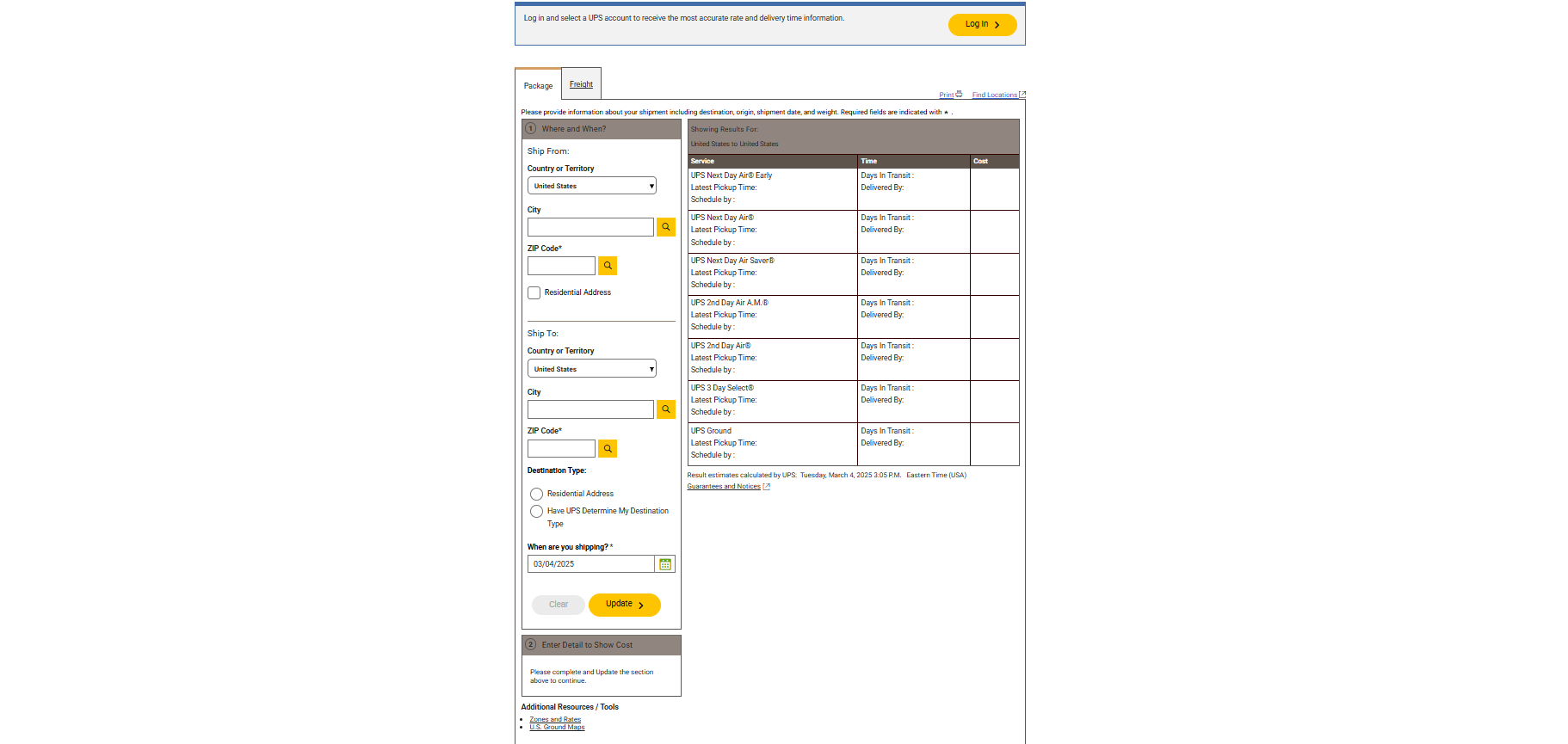Click the UPS 2nd Day Air A.M.® service row
Screen dimensions: 1568x744
point(853,317)
